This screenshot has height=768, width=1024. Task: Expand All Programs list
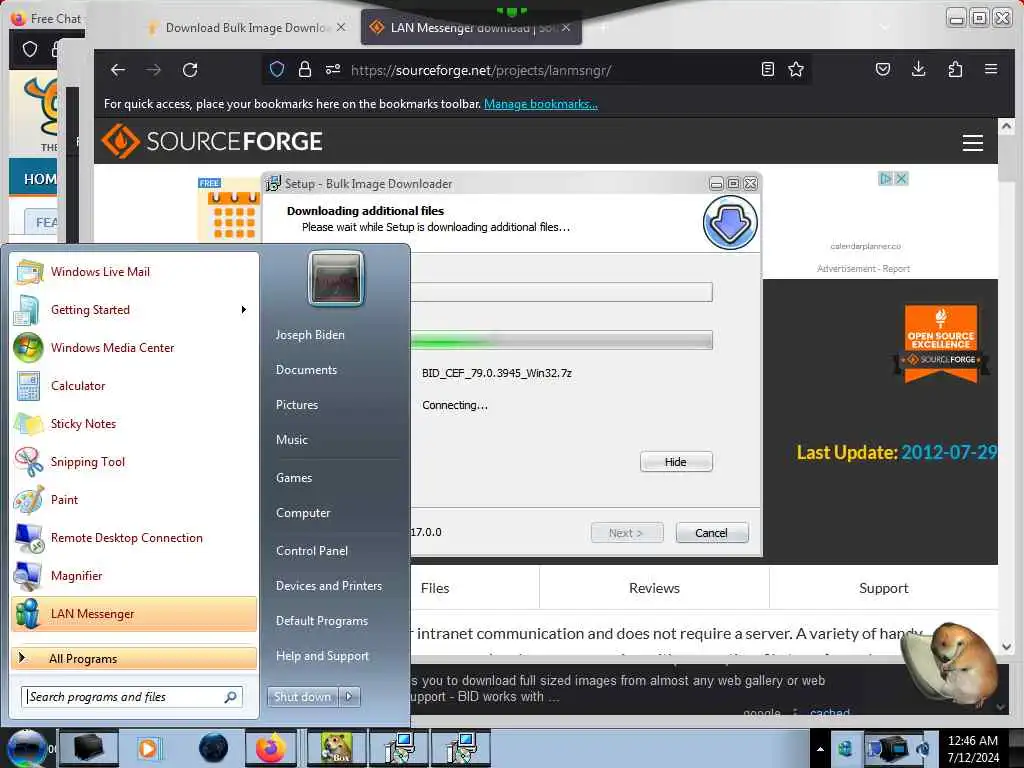click(134, 658)
